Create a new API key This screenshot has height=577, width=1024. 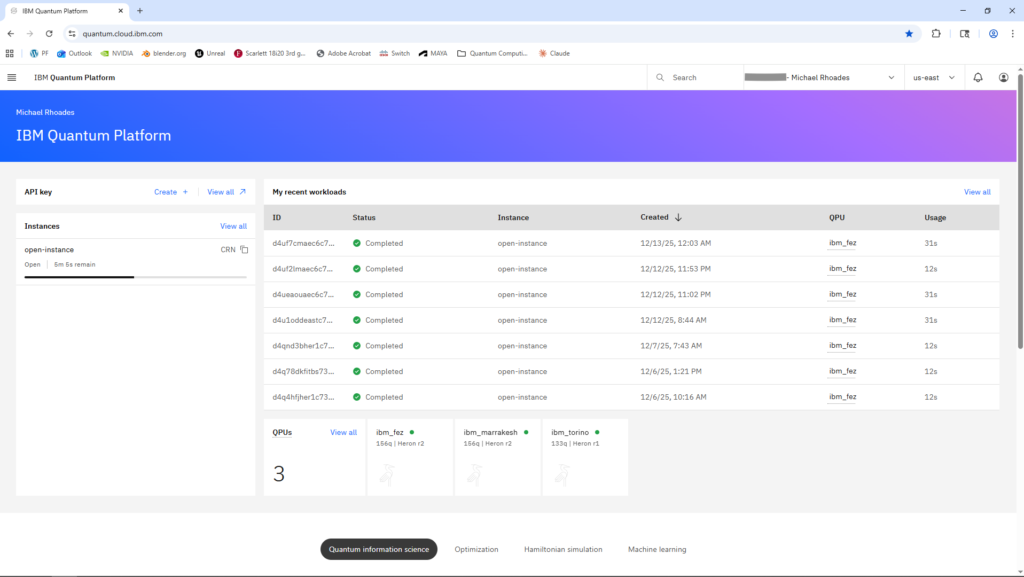pyautogui.click(x=170, y=192)
